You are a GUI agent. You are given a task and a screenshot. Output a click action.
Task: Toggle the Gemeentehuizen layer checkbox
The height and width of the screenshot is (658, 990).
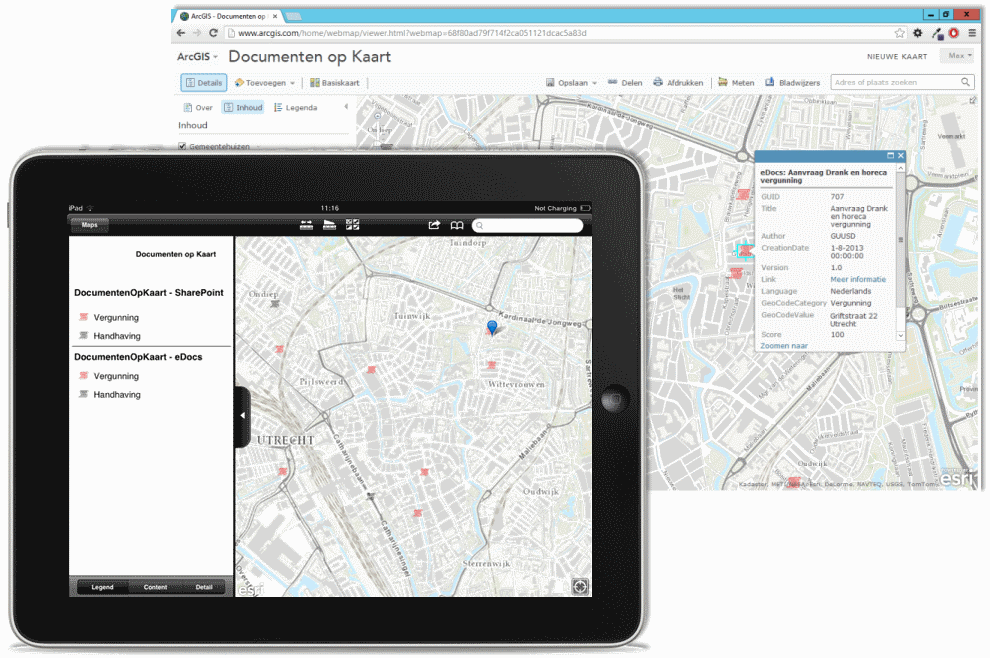[182, 147]
